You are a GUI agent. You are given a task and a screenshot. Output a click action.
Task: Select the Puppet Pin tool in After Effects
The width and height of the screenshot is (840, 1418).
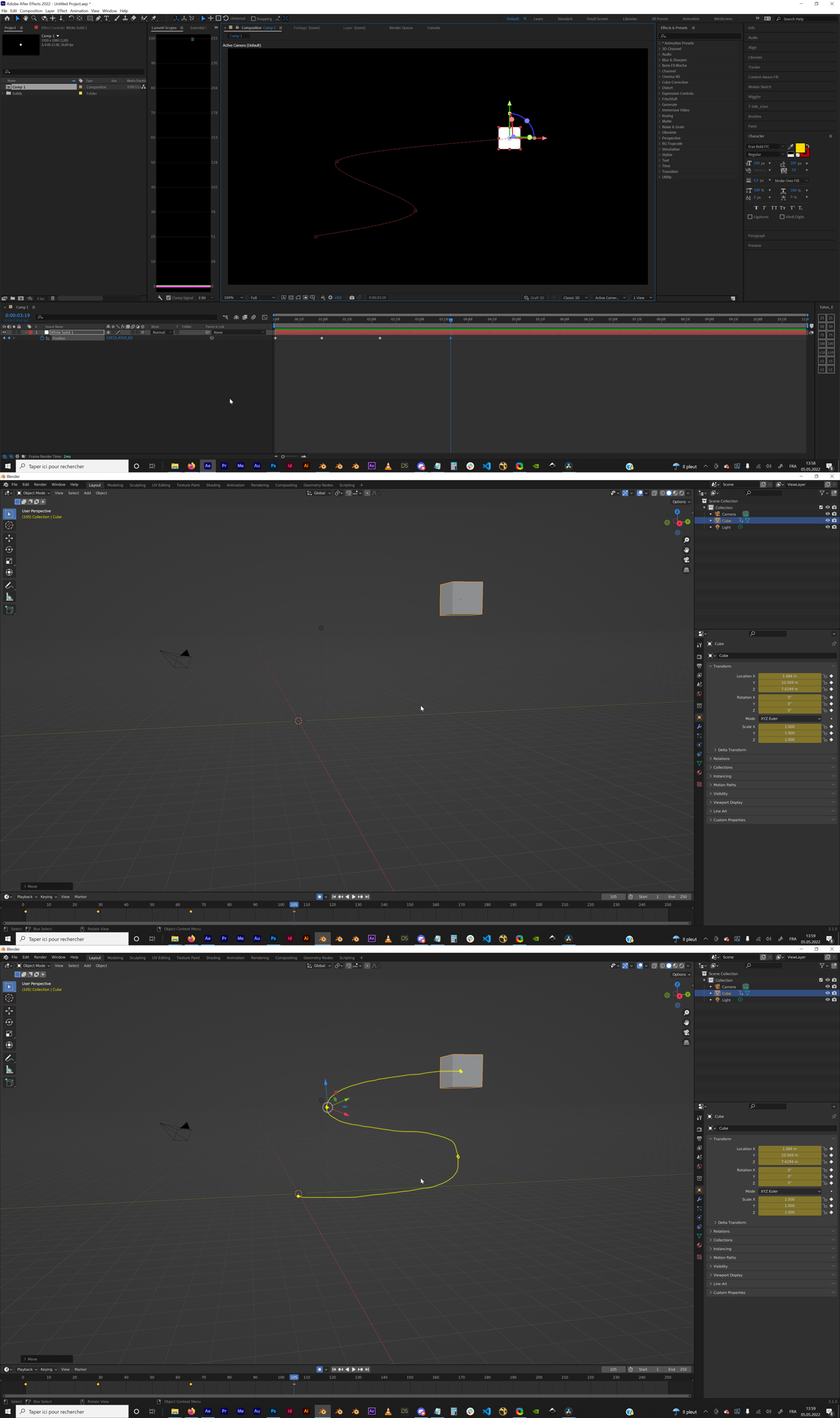(154, 19)
